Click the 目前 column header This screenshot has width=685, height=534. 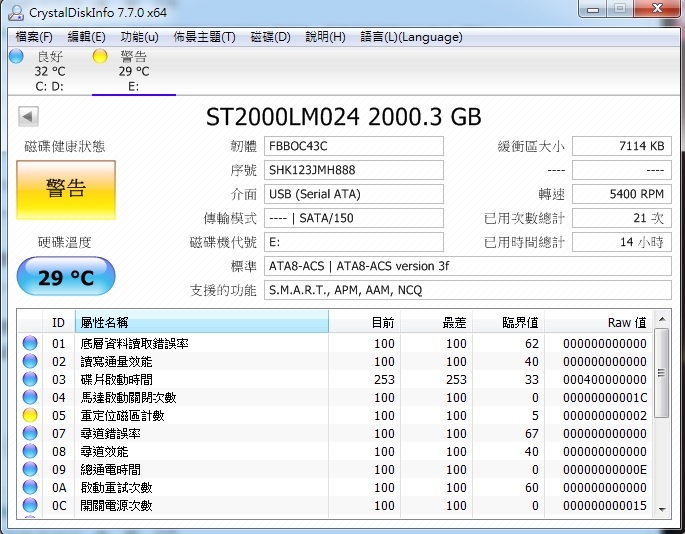[364, 322]
